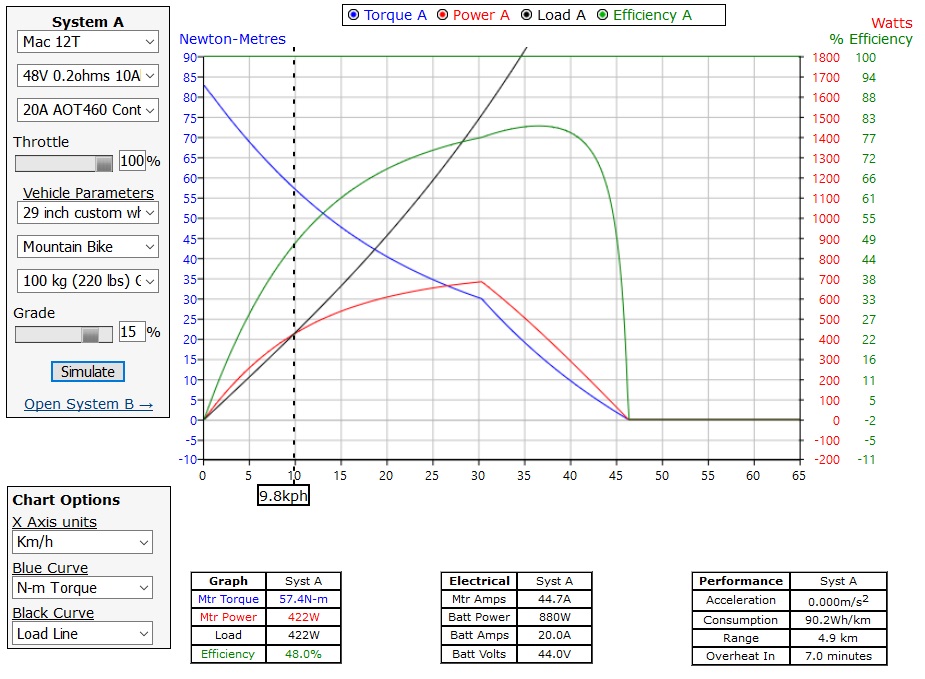Expand the Mountain Bike frame type dropdown
The height and width of the screenshot is (679, 925).
(88, 247)
